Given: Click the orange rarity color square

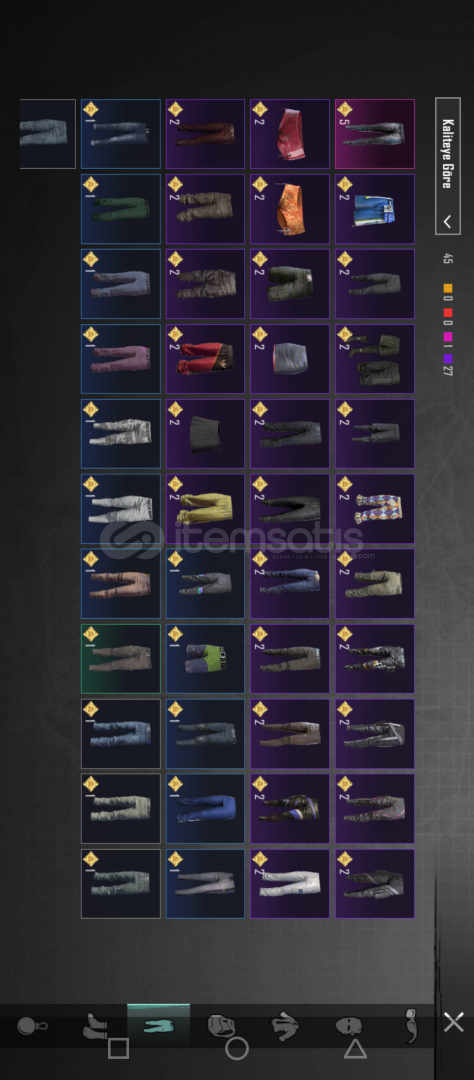Looking at the screenshot, I should pos(448,288).
